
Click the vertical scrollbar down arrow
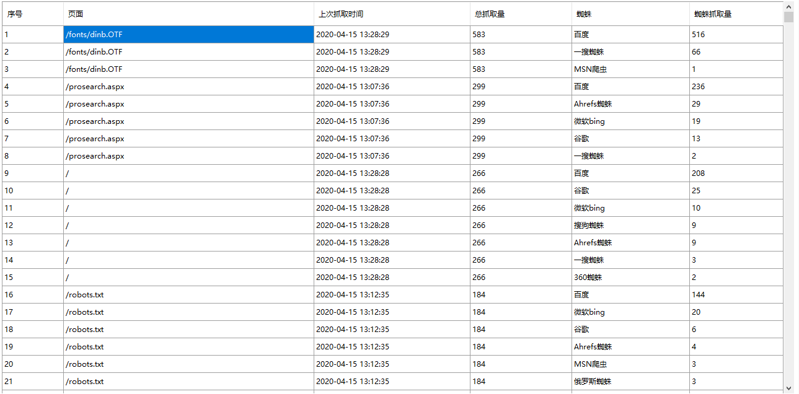[789, 387]
